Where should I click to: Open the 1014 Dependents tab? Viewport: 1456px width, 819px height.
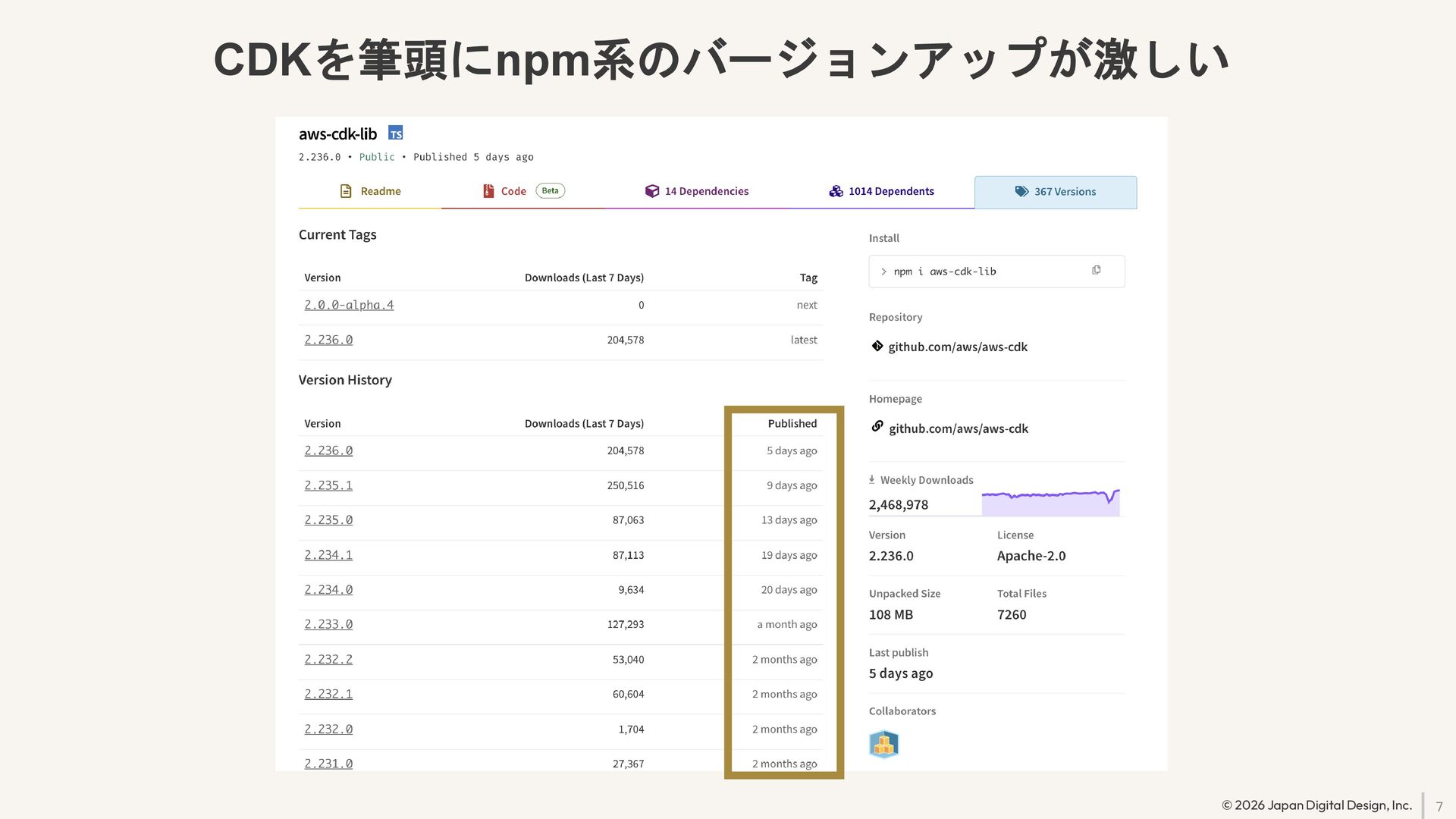pyautogui.click(x=891, y=191)
